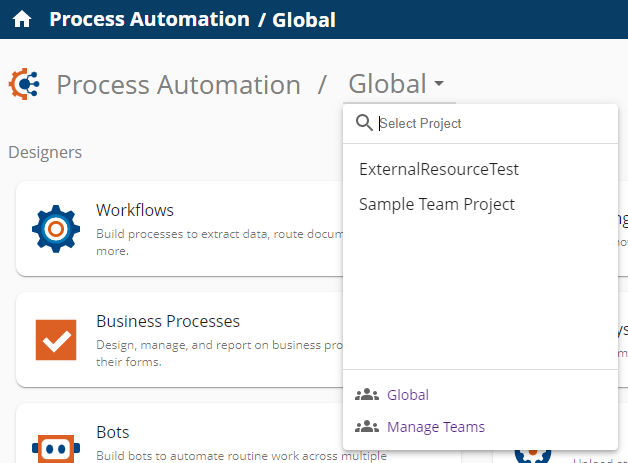The height and width of the screenshot is (463, 628).
Task: Select the ExternalResourceTest project
Action: click(439, 170)
